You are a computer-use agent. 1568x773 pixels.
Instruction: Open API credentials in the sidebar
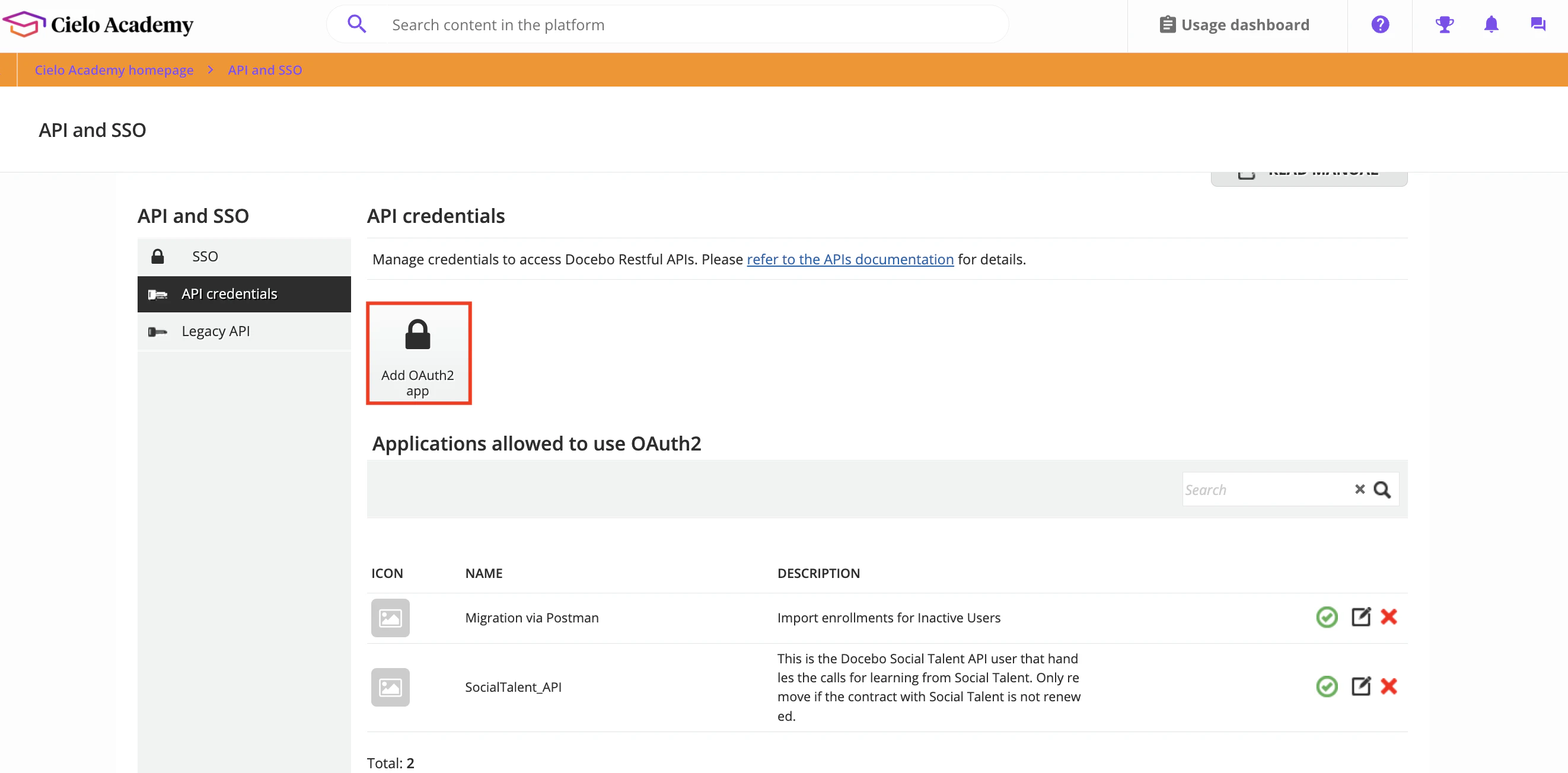(x=229, y=294)
